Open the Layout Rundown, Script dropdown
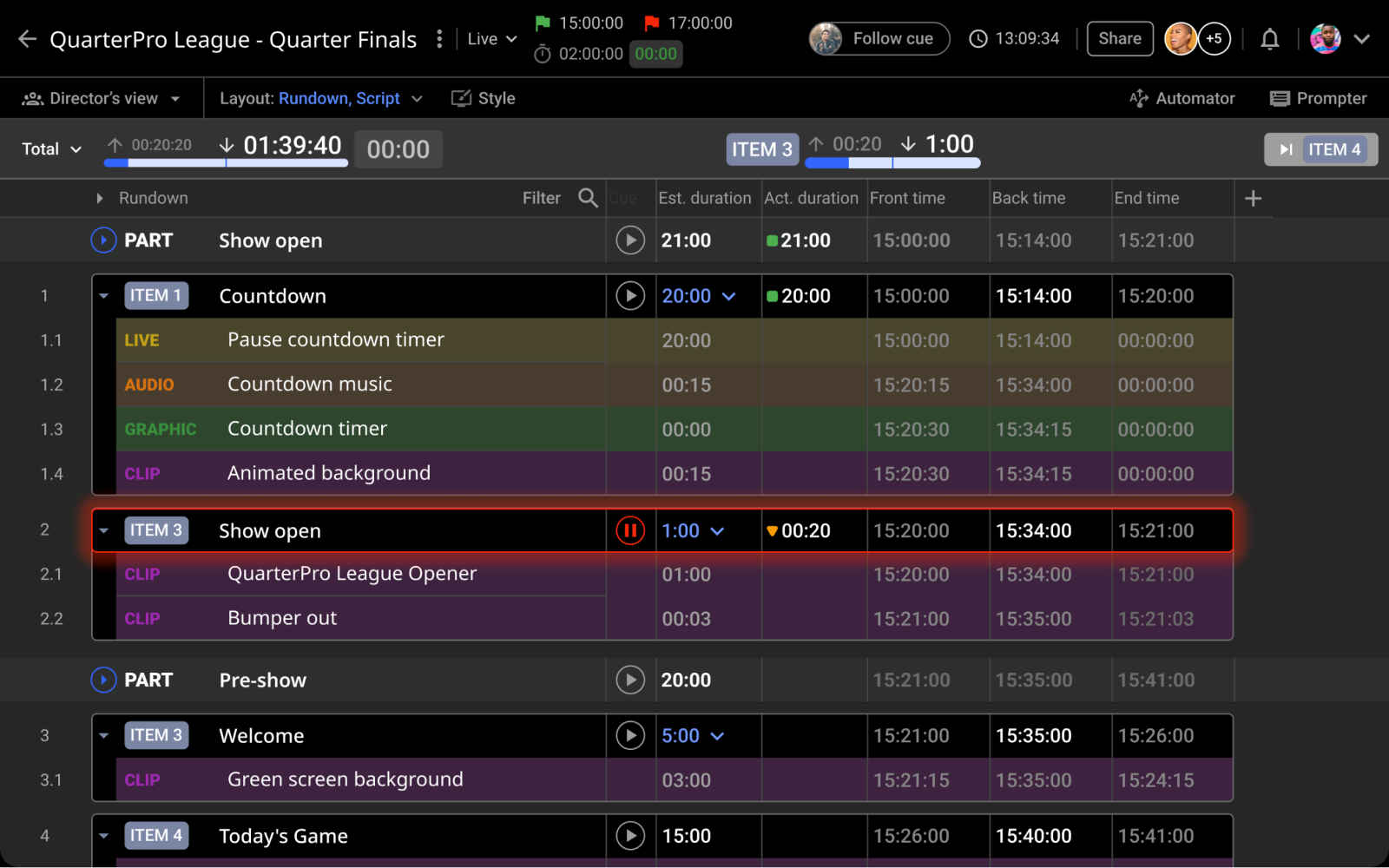Image resolution: width=1389 pixels, height=868 pixels. [320, 98]
